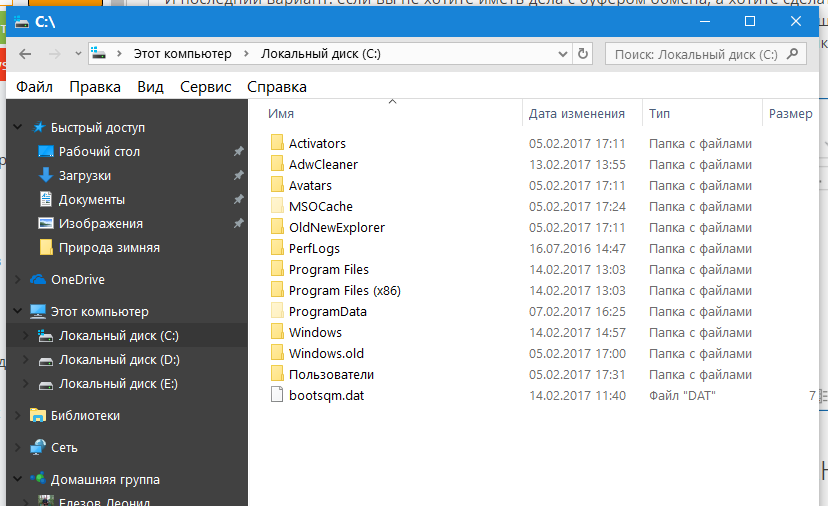828x506 pixels.
Task: Sort by the Размер column header
Action: (791, 114)
